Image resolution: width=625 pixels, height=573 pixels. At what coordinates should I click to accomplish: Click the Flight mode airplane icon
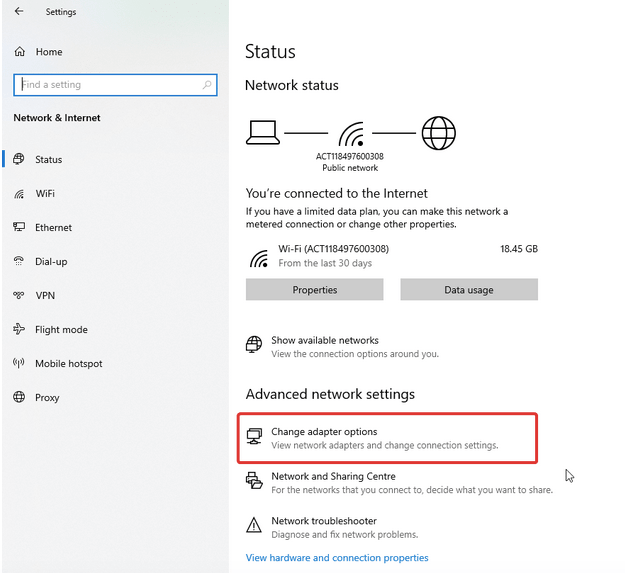(19, 329)
